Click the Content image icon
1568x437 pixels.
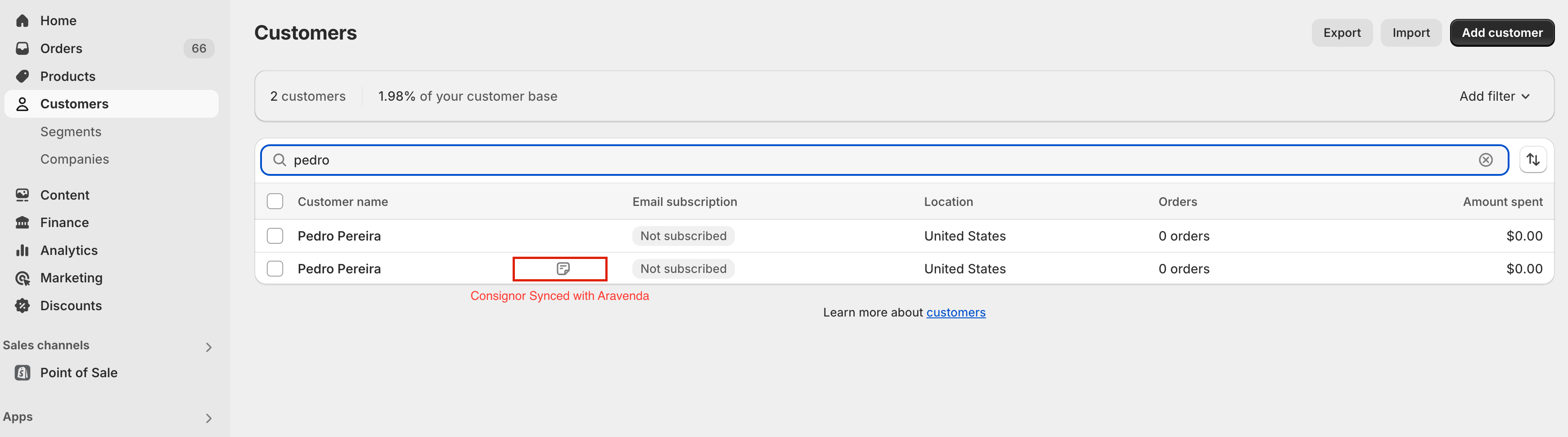point(23,195)
